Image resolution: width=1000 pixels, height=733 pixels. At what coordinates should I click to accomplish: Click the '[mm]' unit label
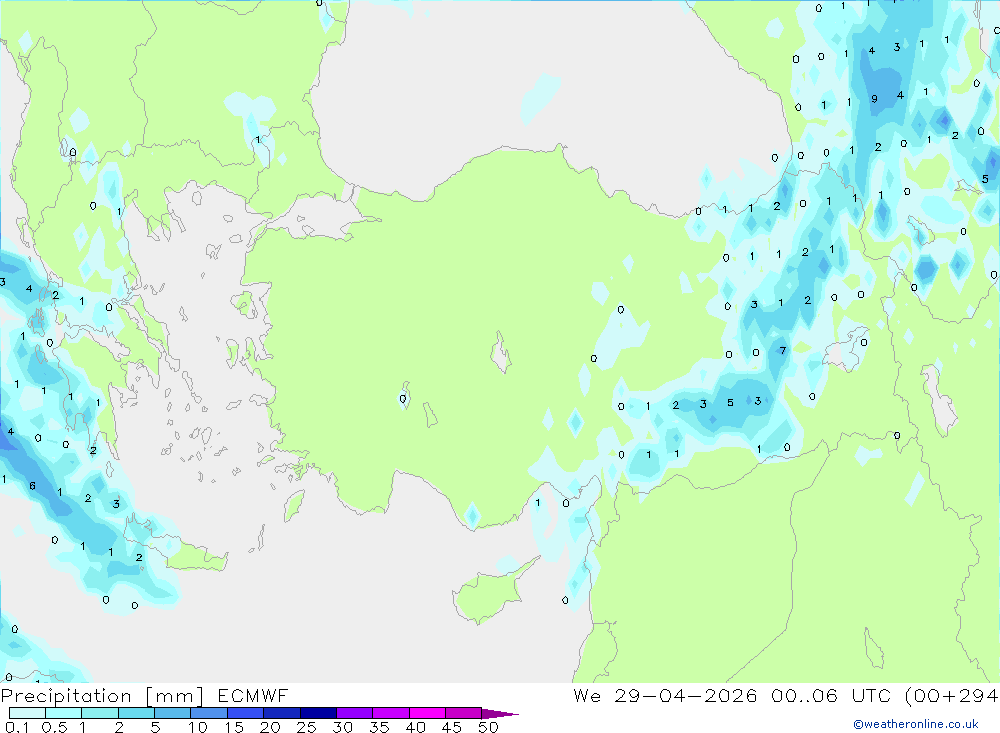pyautogui.click(x=174, y=696)
